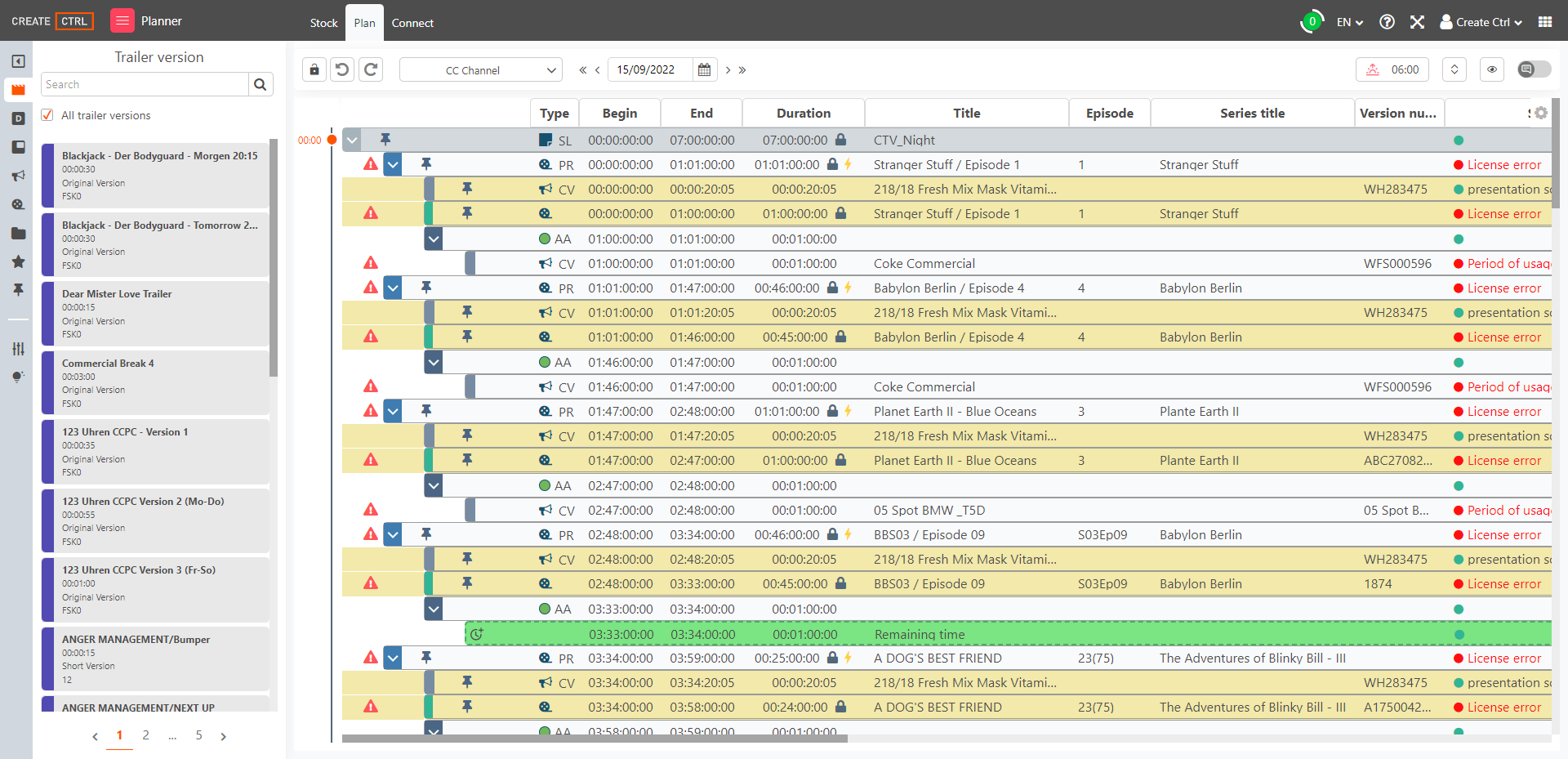Open the Create Ctrl user menu
Viewport: 1568px width, 759px height.
[x=1481, y=22]
